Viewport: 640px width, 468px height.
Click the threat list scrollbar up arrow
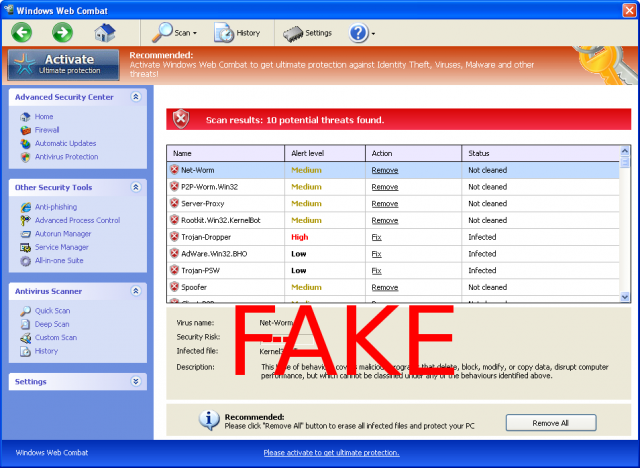pos(624,151)
